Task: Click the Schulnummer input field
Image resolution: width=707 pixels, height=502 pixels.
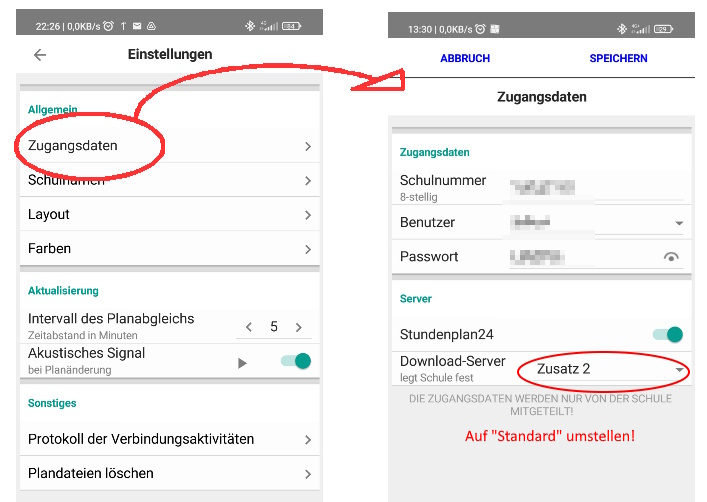Action: tap(596, 187)
